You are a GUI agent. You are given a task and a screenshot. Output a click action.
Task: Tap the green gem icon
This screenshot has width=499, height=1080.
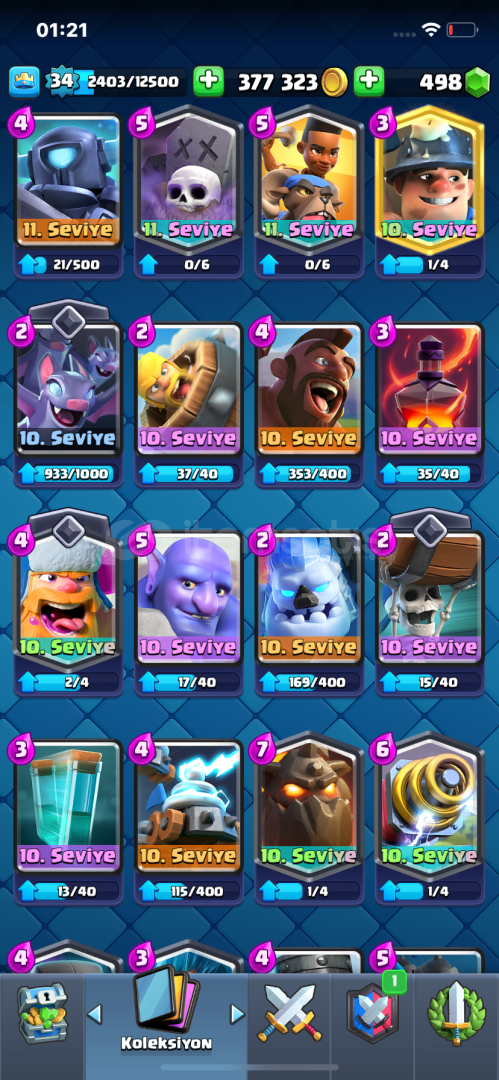(476, 83)
